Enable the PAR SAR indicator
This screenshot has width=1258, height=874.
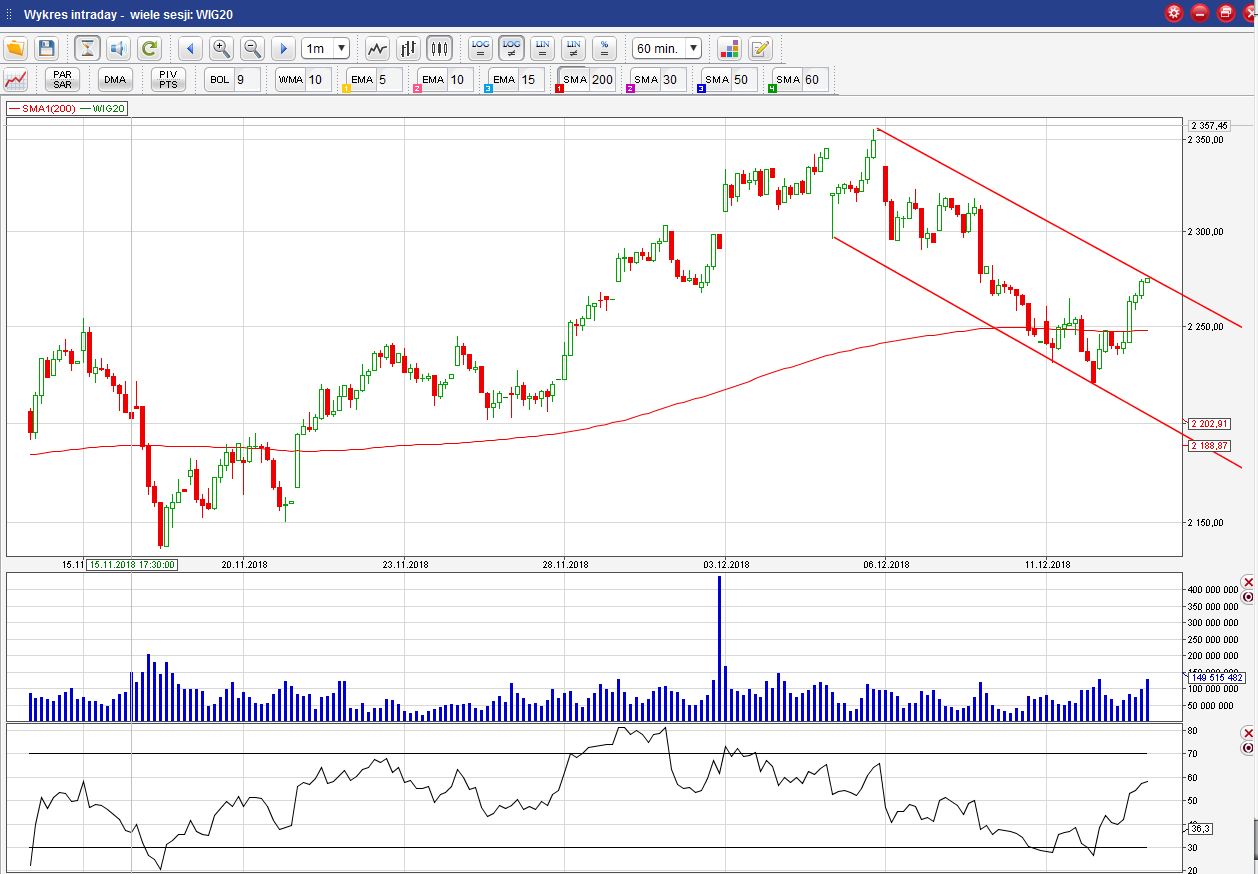pos(62,80)
